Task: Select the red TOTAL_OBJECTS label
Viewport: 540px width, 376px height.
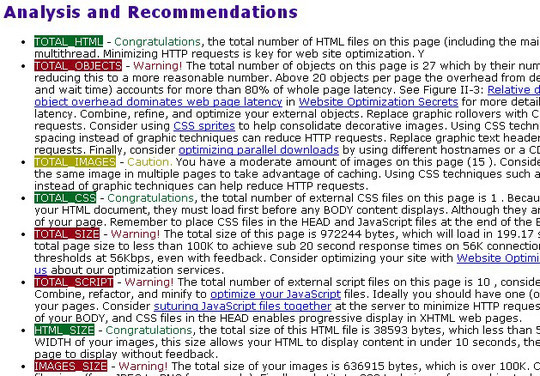Action: pos(78,66)
